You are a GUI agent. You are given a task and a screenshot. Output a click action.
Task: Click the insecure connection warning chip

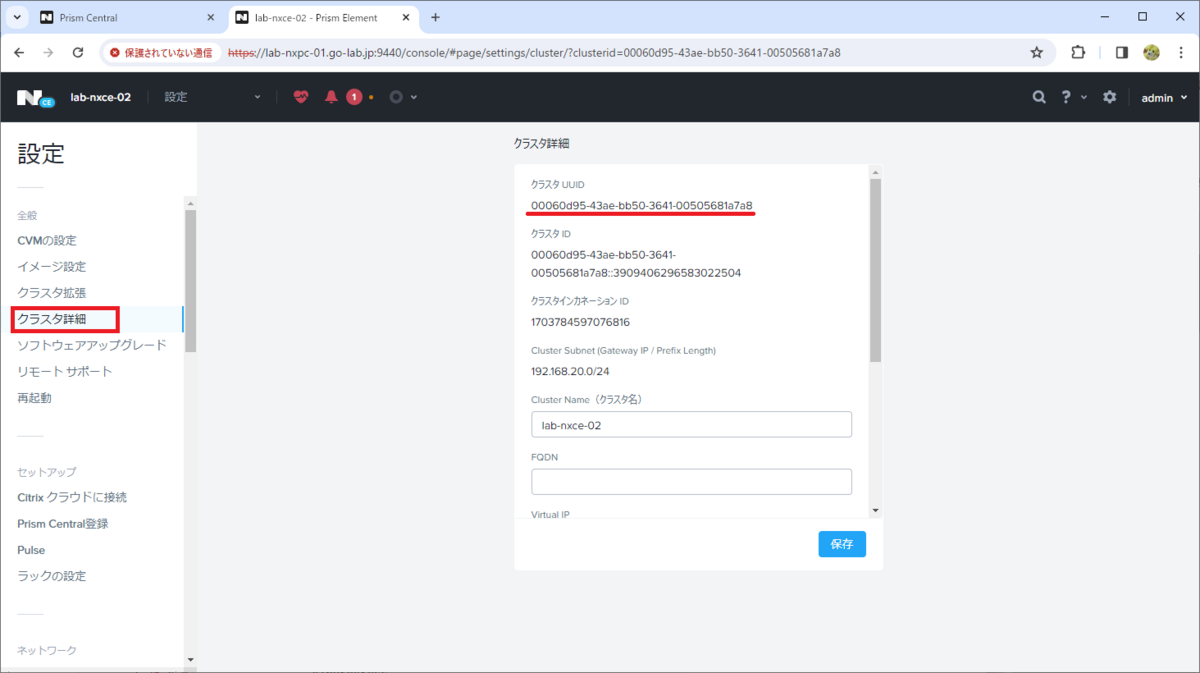tap(161, 53)
